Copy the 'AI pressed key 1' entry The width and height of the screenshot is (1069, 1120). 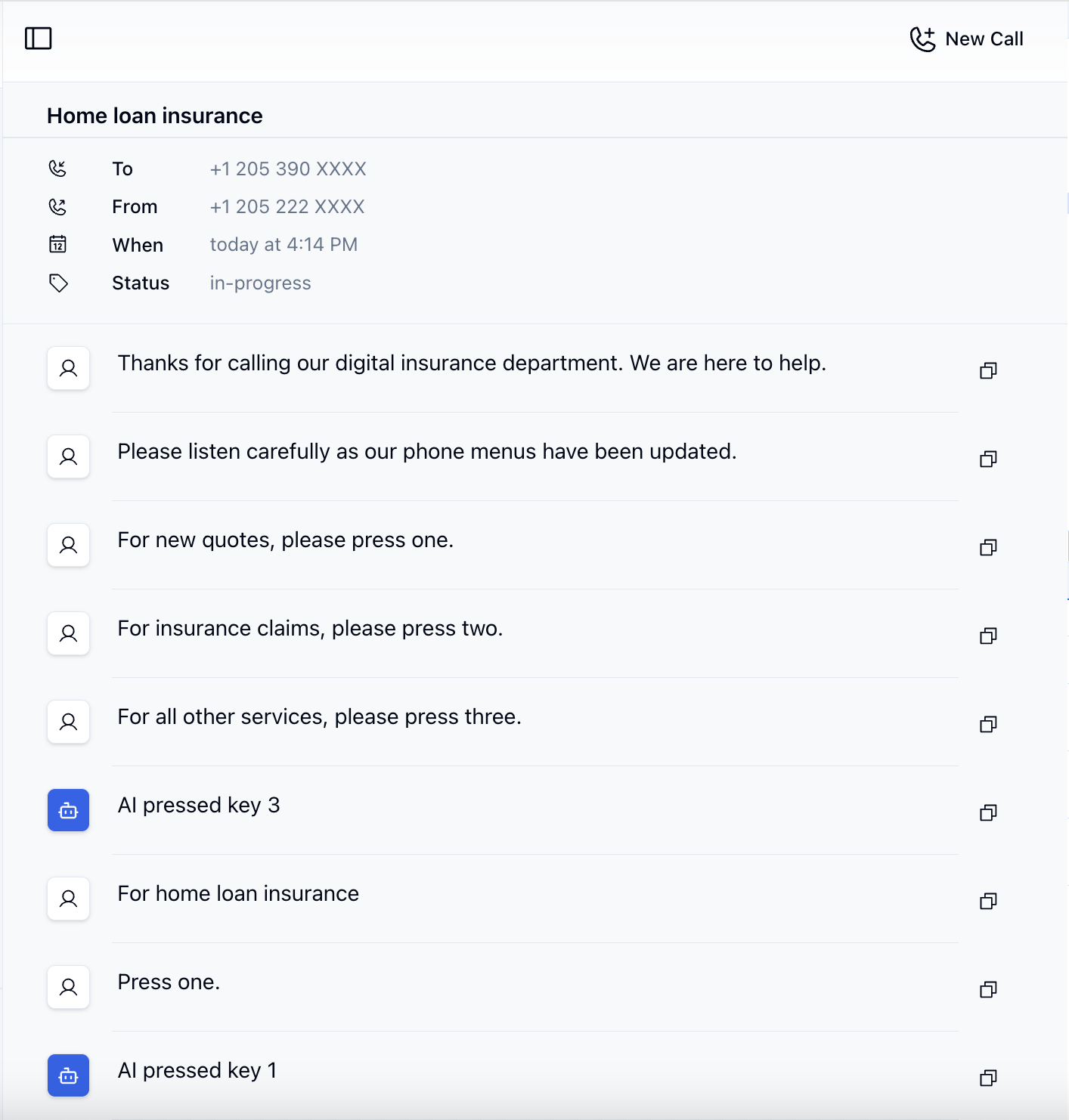pyautogui.click(x=987, y=1078)
